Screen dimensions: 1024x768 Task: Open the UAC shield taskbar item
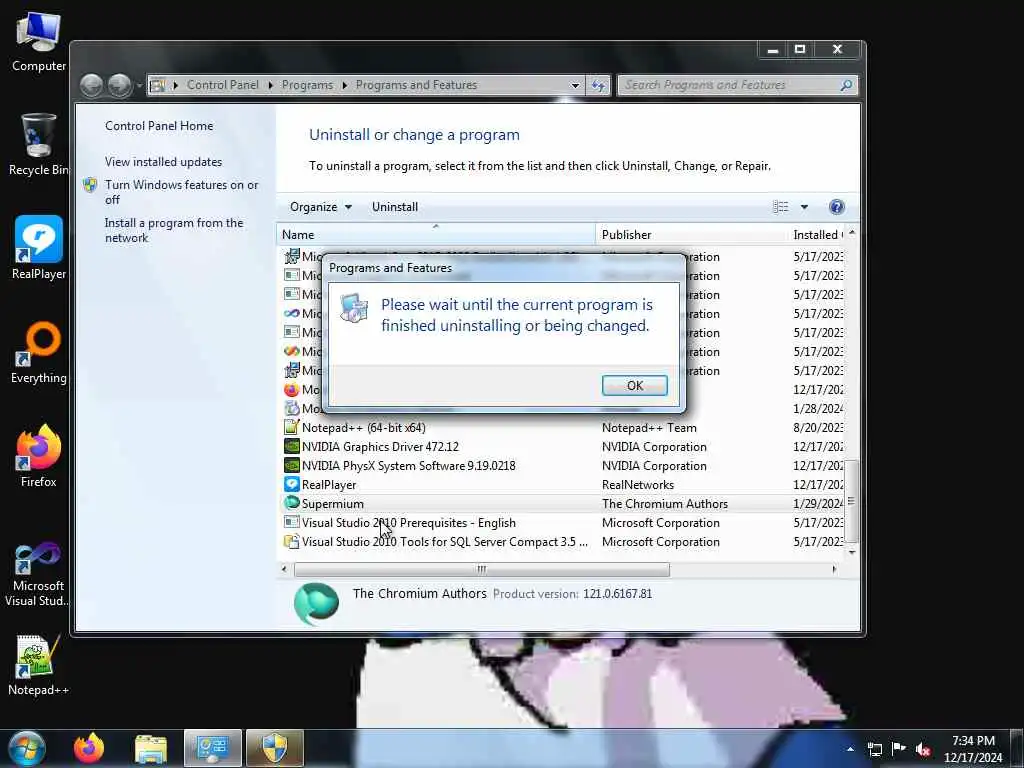[x=275, y=748]
